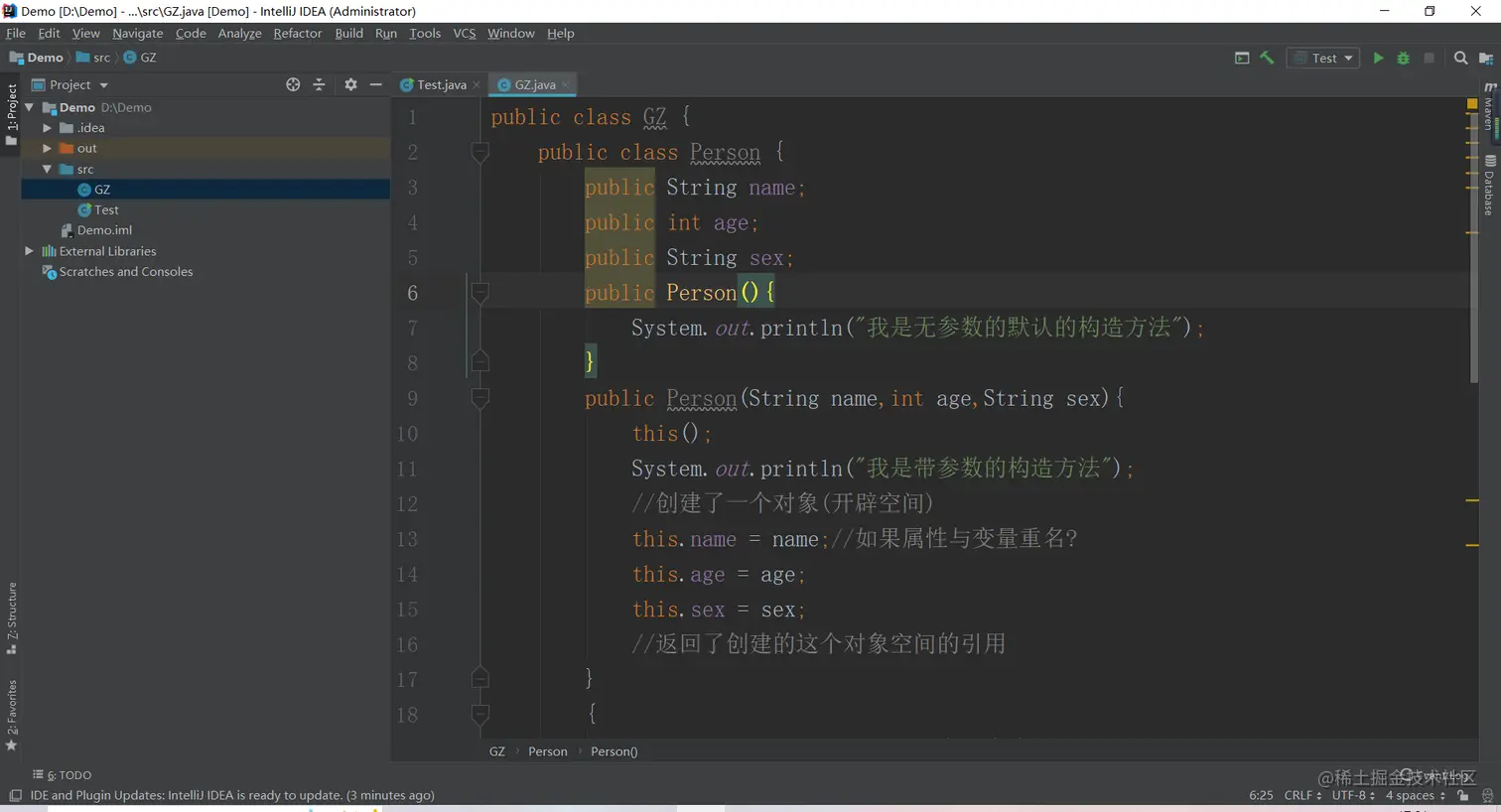This screenshot has height=812, width=1501.
Task: Click the run anything terminal-window icon
Action: coord(1242,58)
